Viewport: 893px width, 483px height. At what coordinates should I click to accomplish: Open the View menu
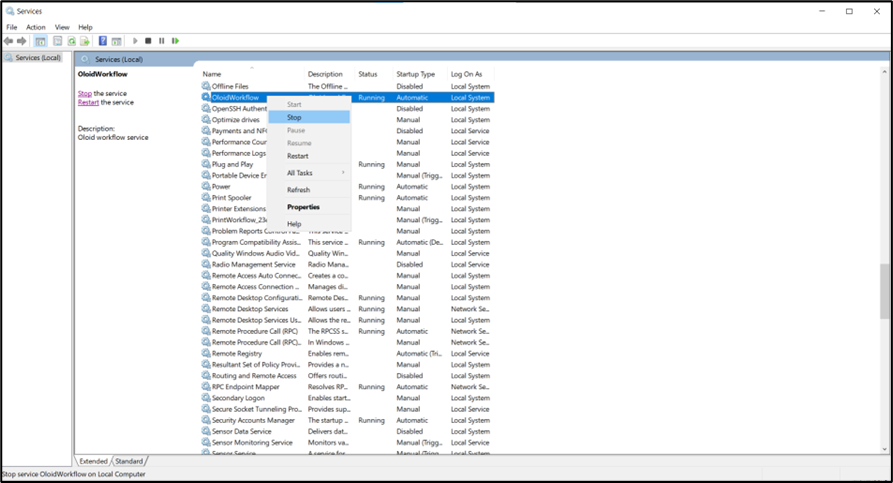tap(62, 27)
